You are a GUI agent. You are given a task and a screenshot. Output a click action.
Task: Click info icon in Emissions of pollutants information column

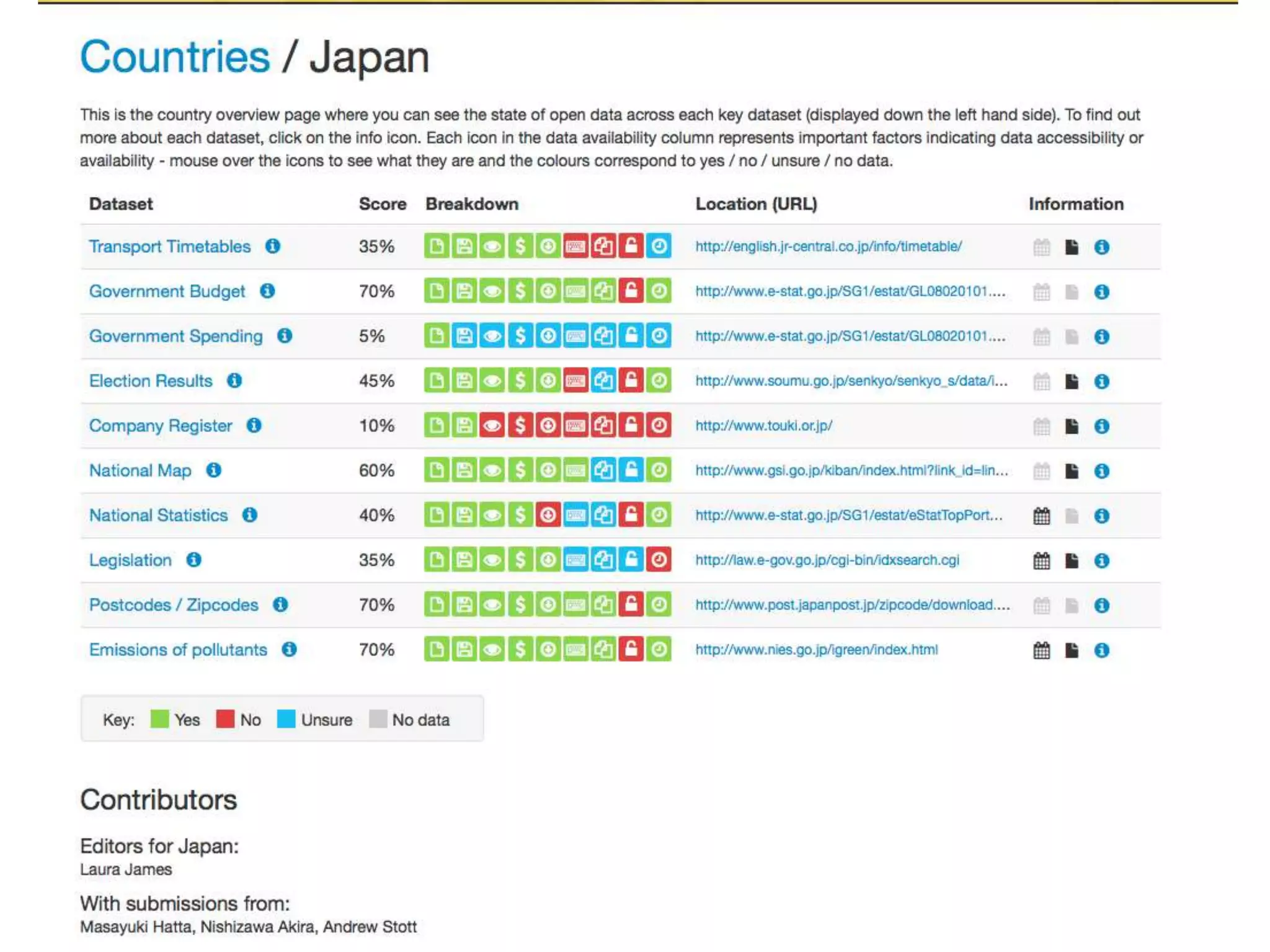[x=1101, y=650]
